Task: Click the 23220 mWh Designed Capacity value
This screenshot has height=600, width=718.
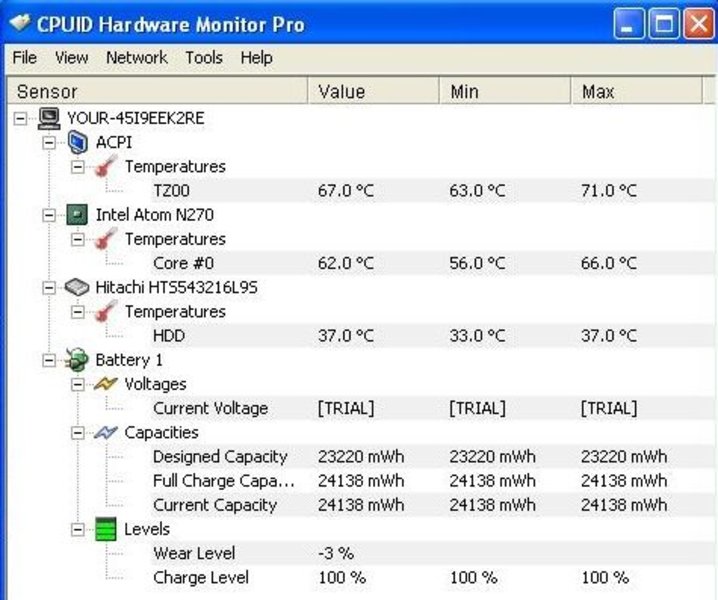Action: point(361,456)
